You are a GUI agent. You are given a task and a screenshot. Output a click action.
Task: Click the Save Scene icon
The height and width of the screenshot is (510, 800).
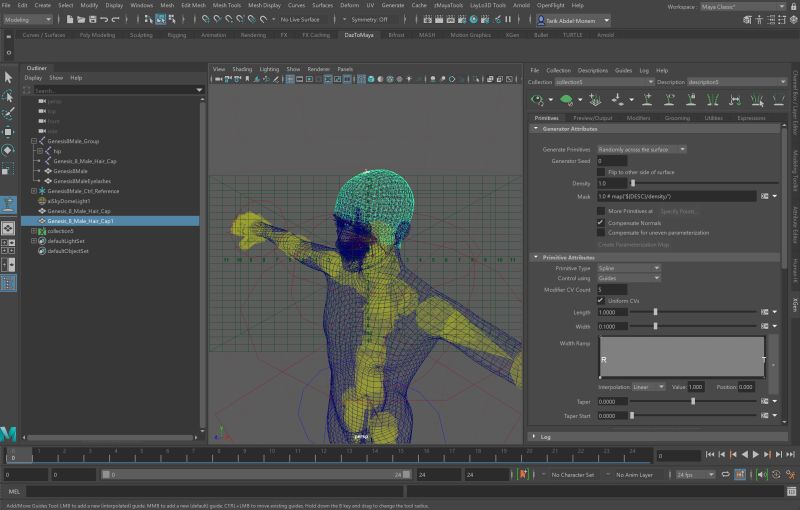[92, 19]
